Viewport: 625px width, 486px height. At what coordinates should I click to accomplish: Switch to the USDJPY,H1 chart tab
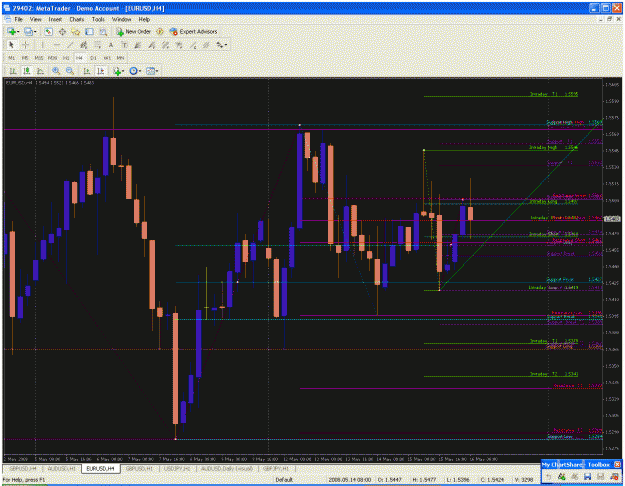177,468
